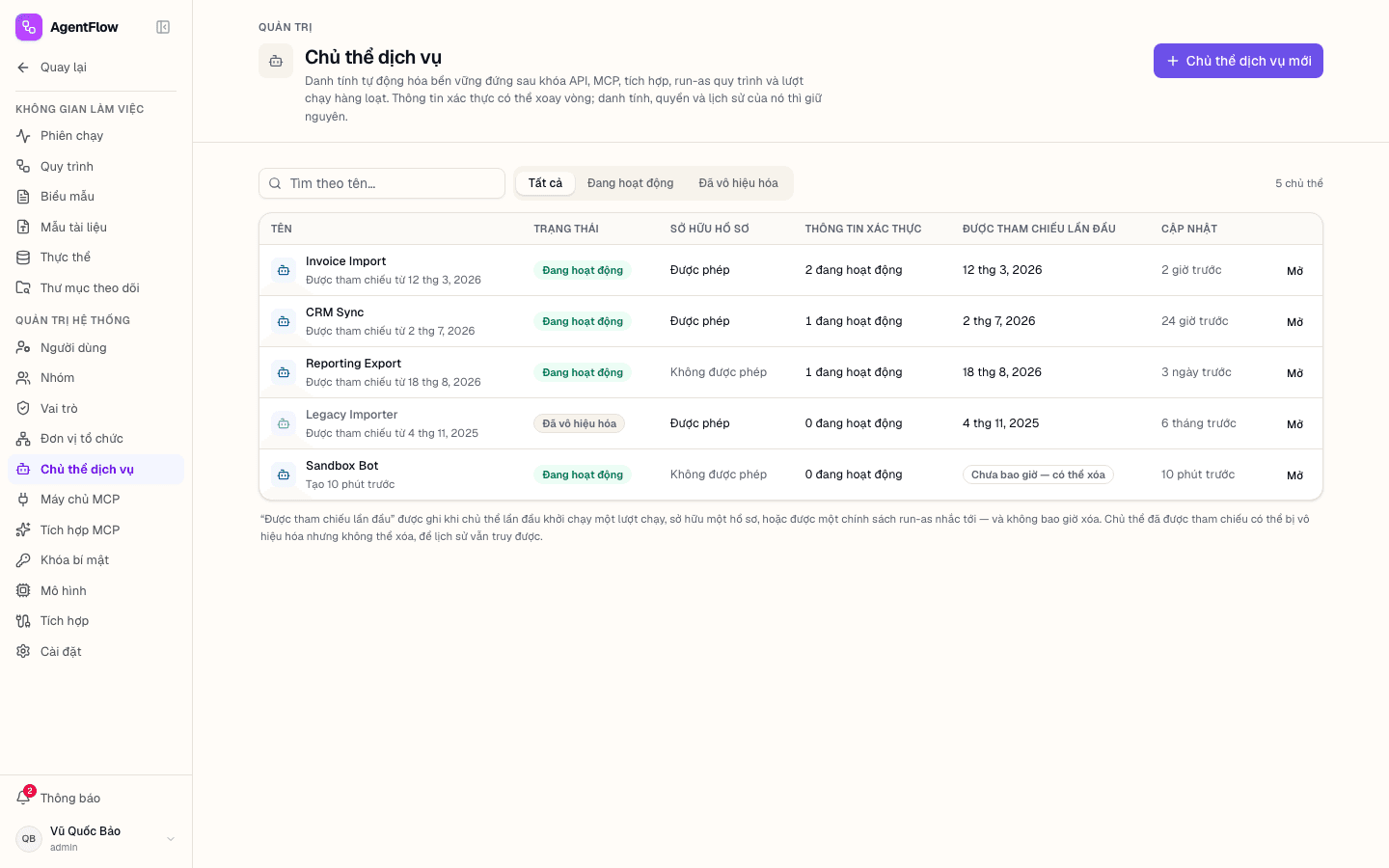Click the notification bell icon

point(23,798)
